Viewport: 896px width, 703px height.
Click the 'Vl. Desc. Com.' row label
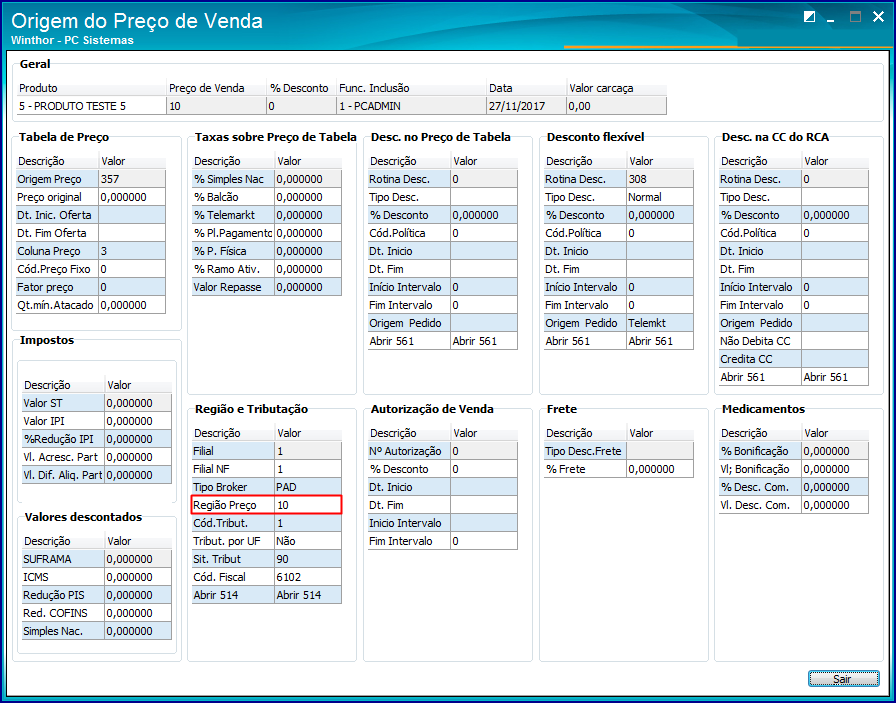(760, 505)
